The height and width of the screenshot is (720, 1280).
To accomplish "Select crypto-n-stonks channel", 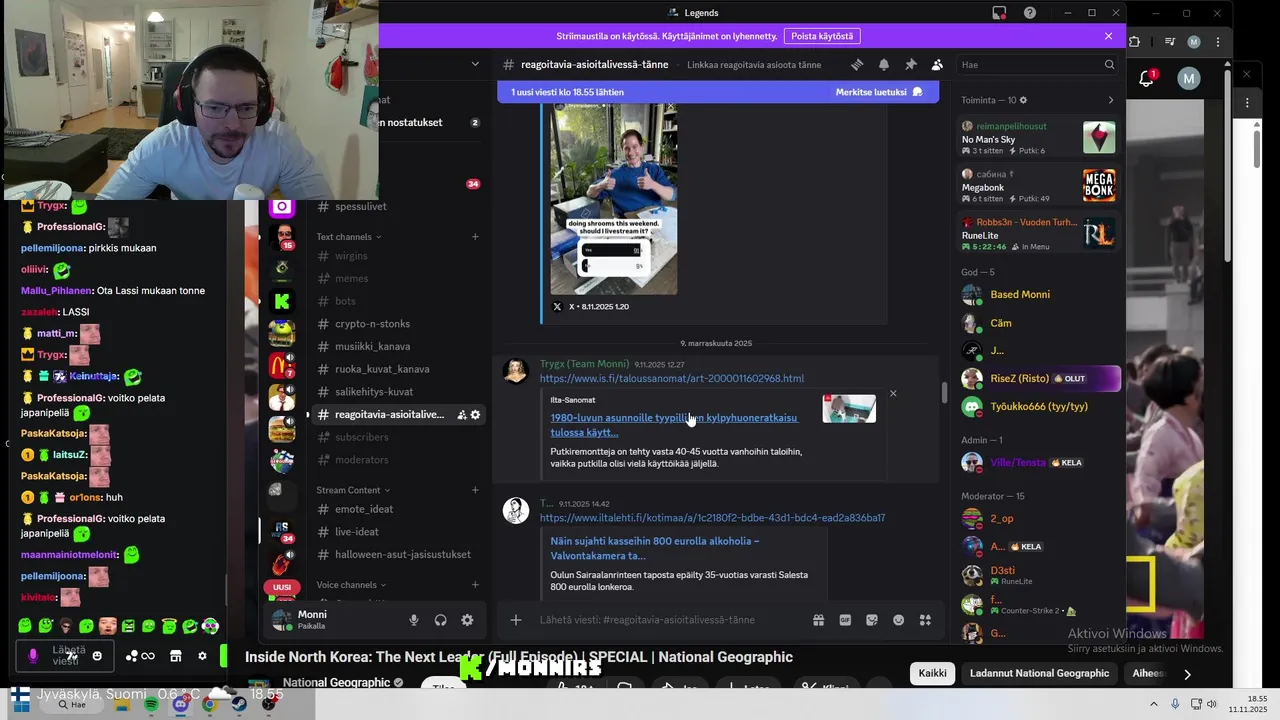I will click(397, 324).
